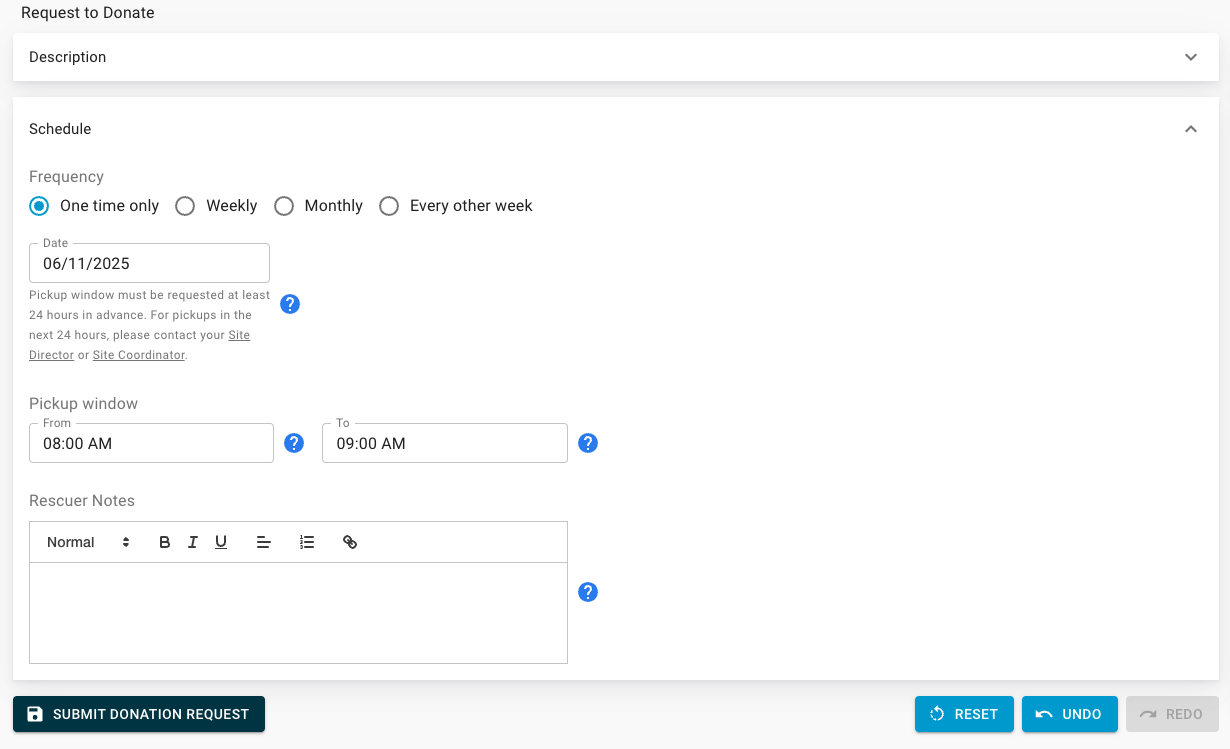Viewport: 1230px width, 749px height.
Task: Apply italic formatting in notes editor
Action: [193, 542]
